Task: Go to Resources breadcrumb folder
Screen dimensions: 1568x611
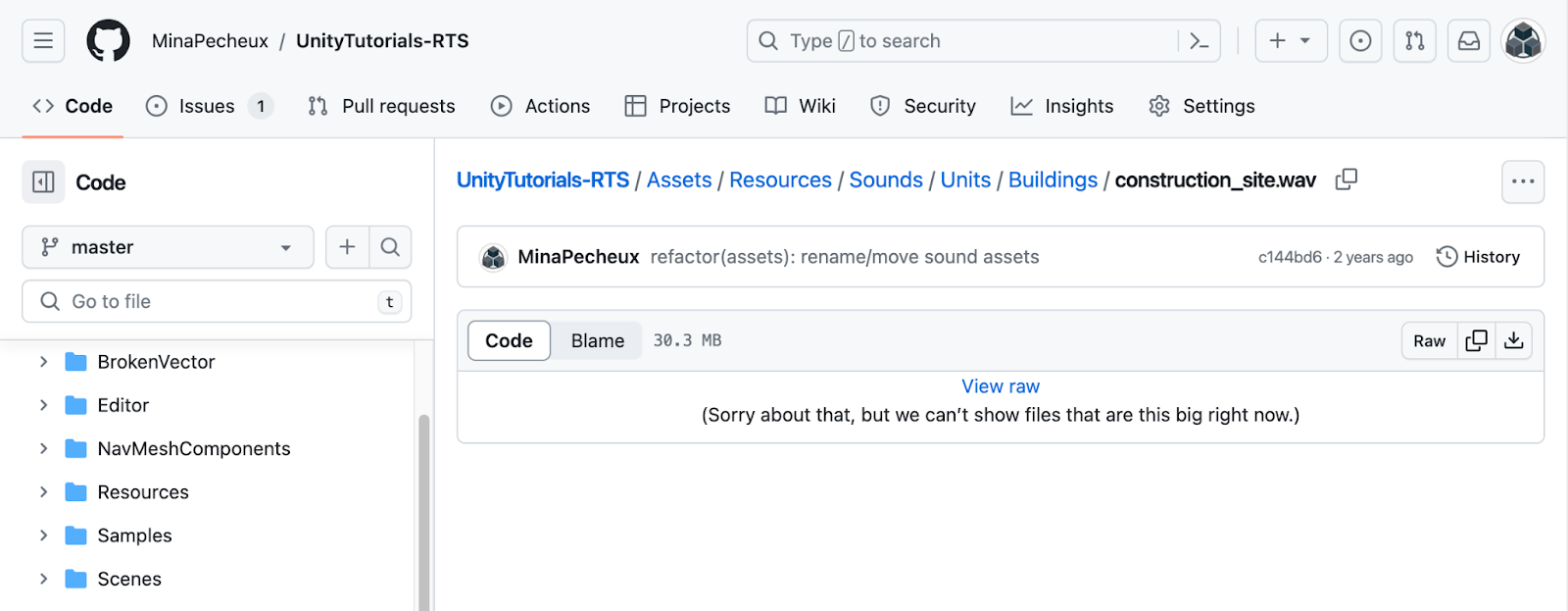Action: pos(780,179)
